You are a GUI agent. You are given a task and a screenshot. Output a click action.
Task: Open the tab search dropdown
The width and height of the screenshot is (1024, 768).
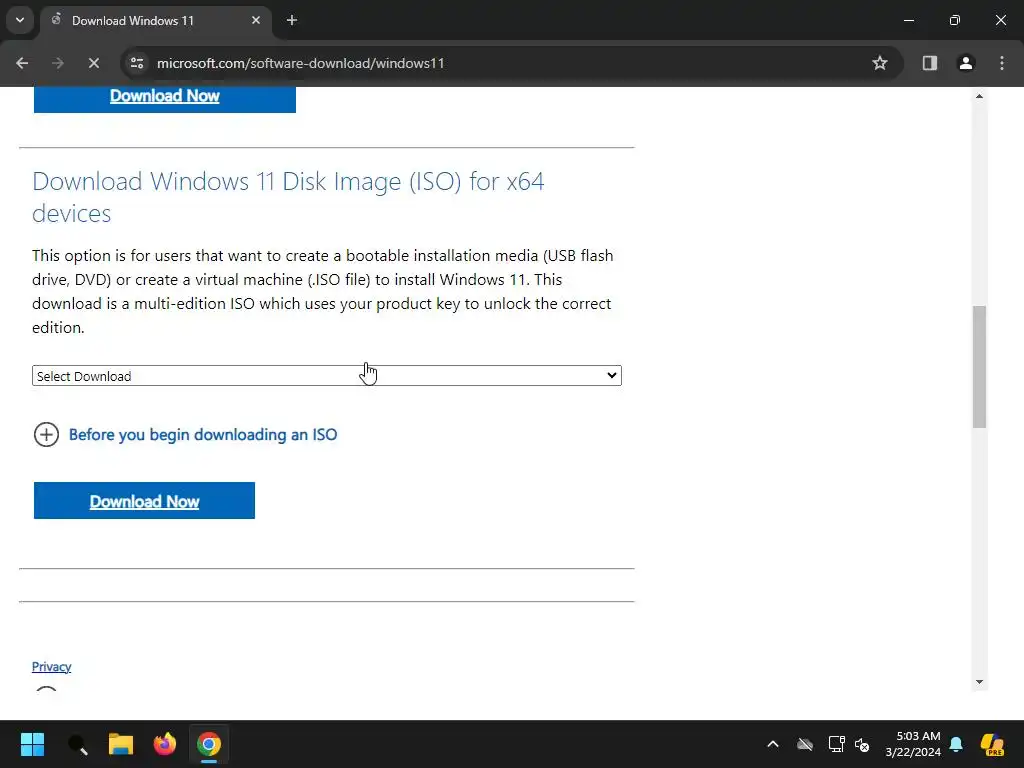(20, 20)
